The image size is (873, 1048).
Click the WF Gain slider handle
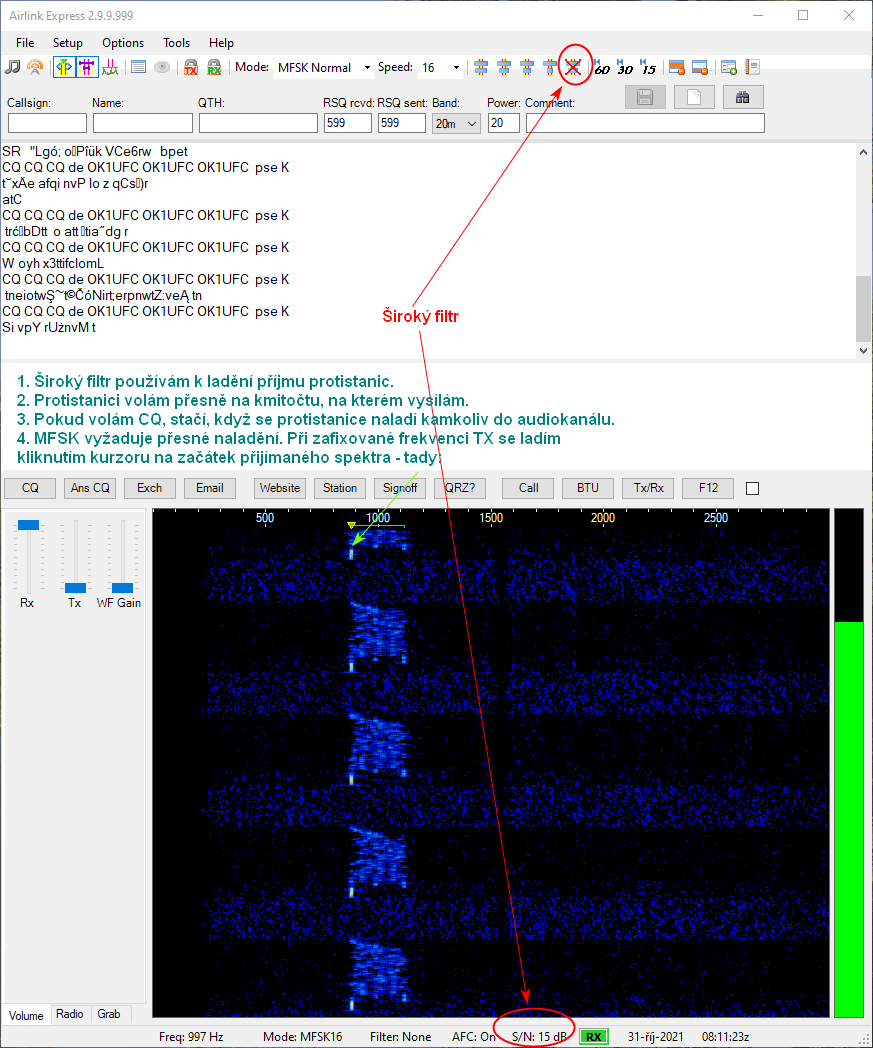[122, 587]
